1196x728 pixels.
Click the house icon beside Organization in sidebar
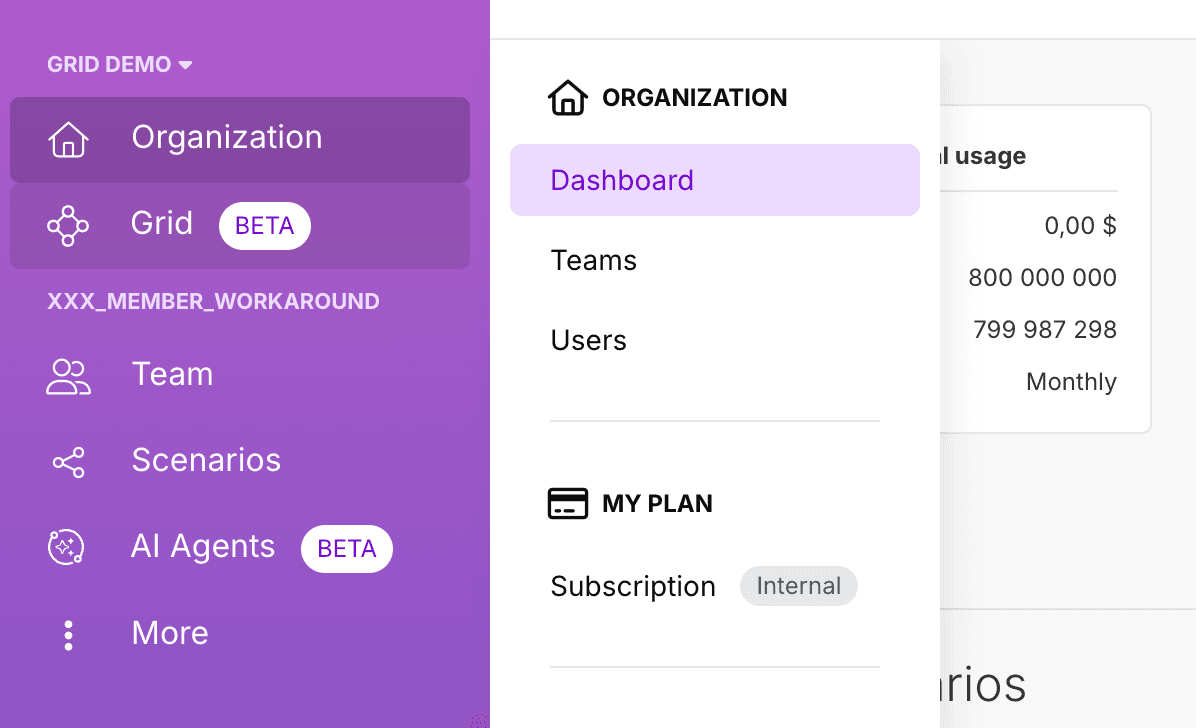tap(68, 139)
